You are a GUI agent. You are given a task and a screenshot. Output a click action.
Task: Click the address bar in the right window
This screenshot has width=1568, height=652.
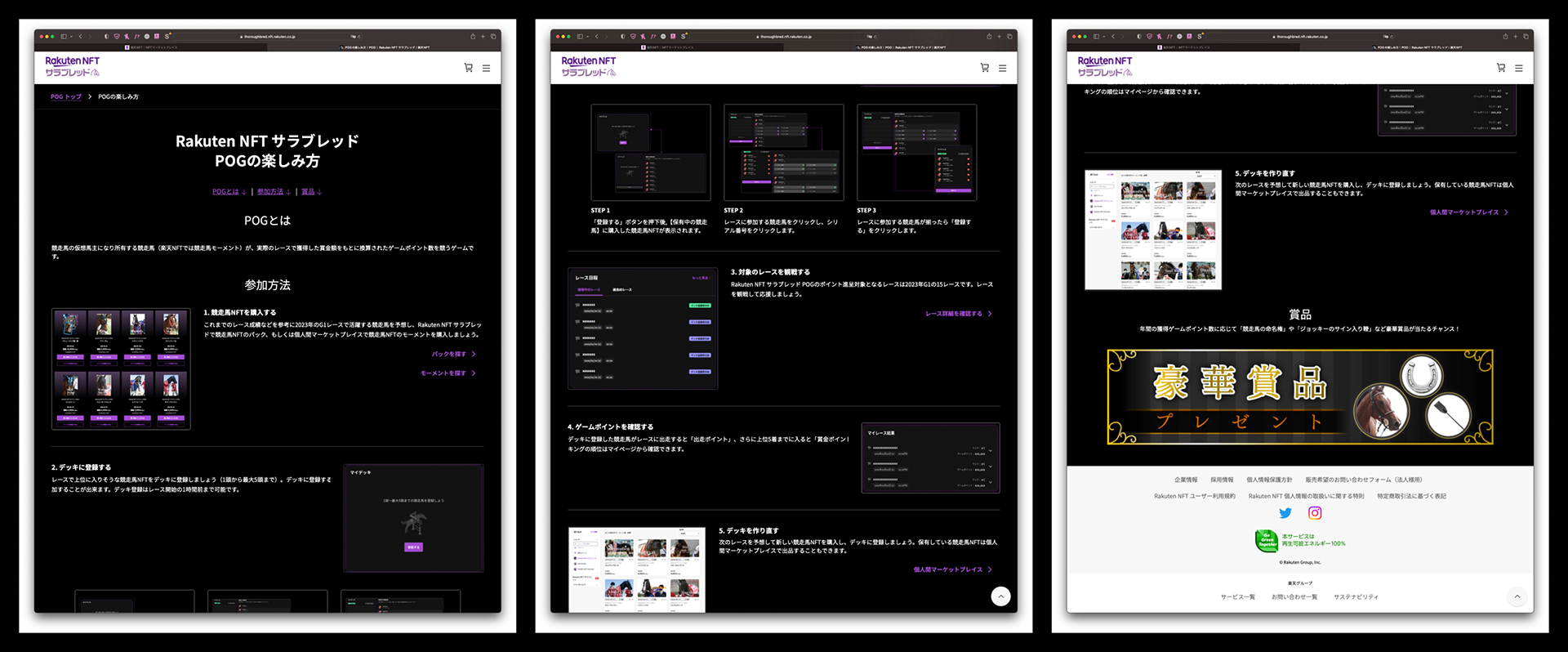[1300, 37]
